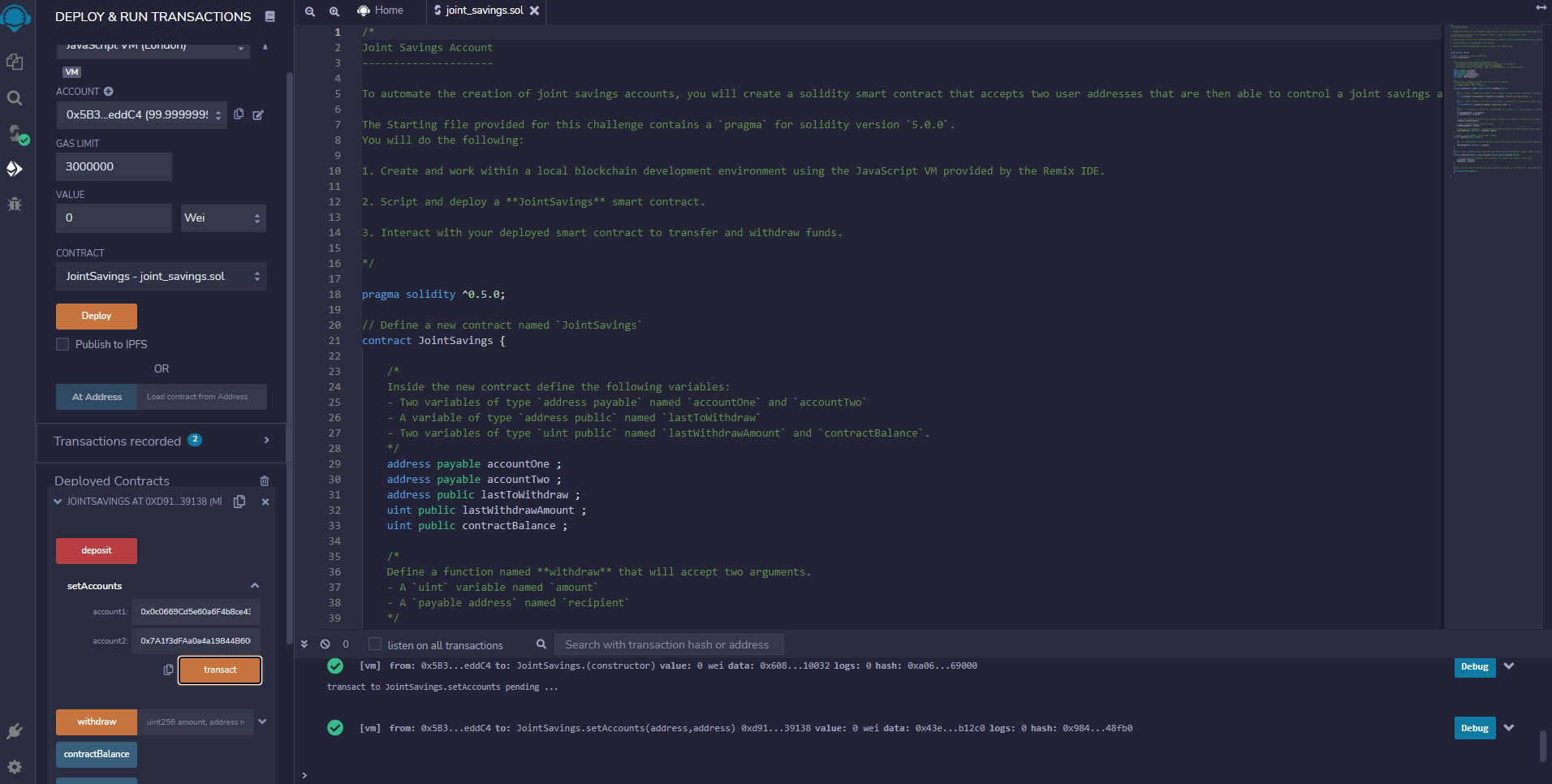Debug the setAccounts transaction

click(1475, 728)
